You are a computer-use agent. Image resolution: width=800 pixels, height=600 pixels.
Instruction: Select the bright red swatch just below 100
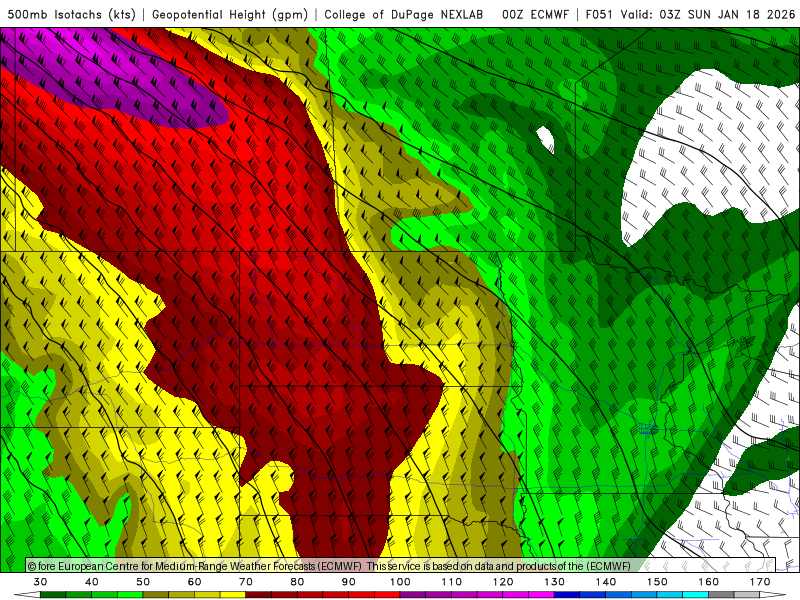[387, 595]
